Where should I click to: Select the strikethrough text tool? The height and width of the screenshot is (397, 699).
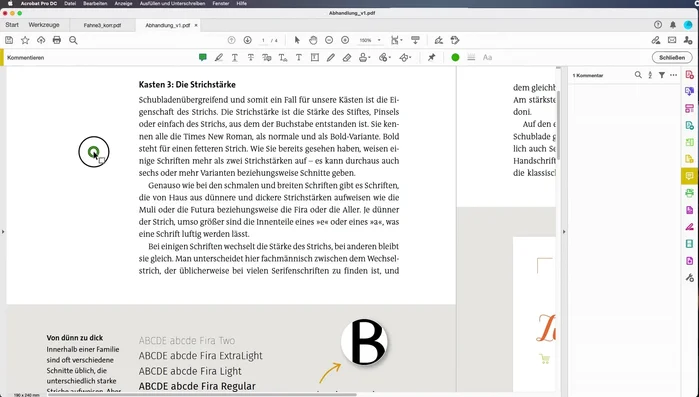pos(251,57)
